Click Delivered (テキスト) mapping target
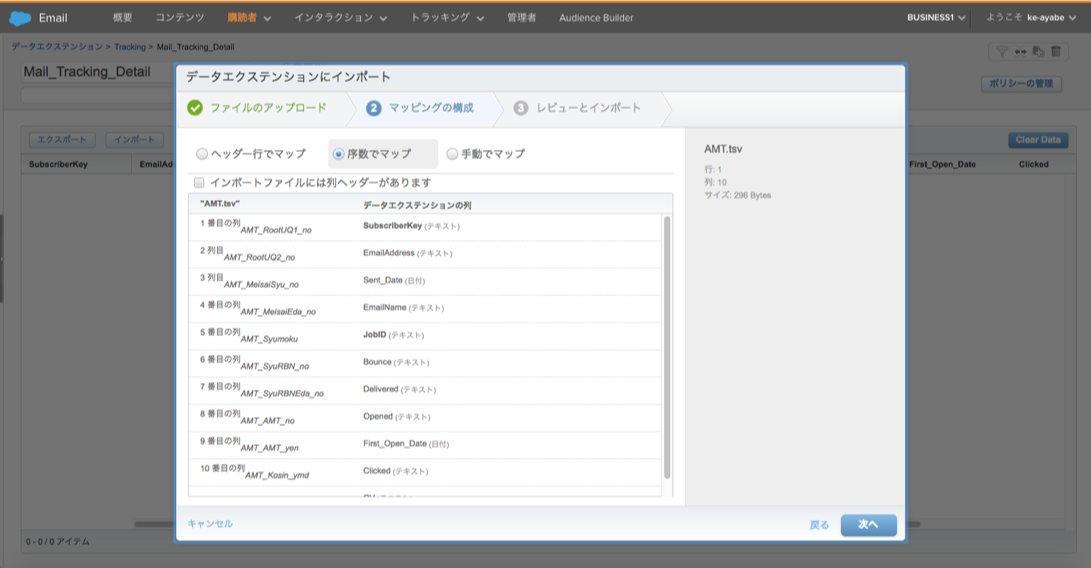The width and height of the screenshot is (1091, 568). pyautogui.click(x=399, y=389)
